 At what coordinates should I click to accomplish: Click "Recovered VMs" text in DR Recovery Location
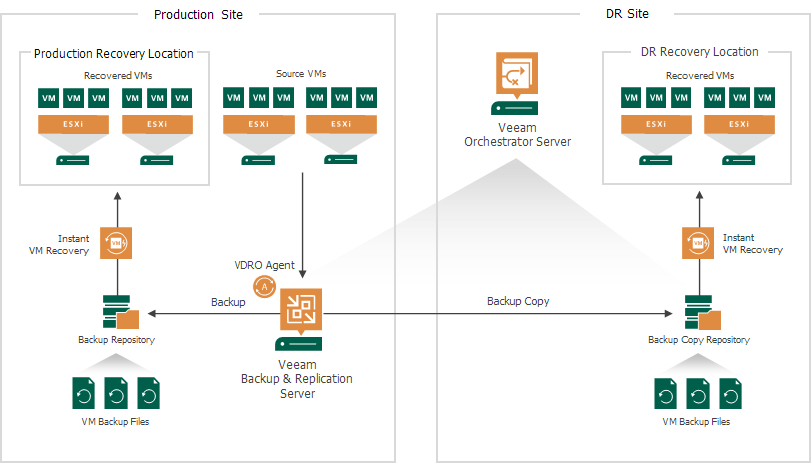click(700, 76)
